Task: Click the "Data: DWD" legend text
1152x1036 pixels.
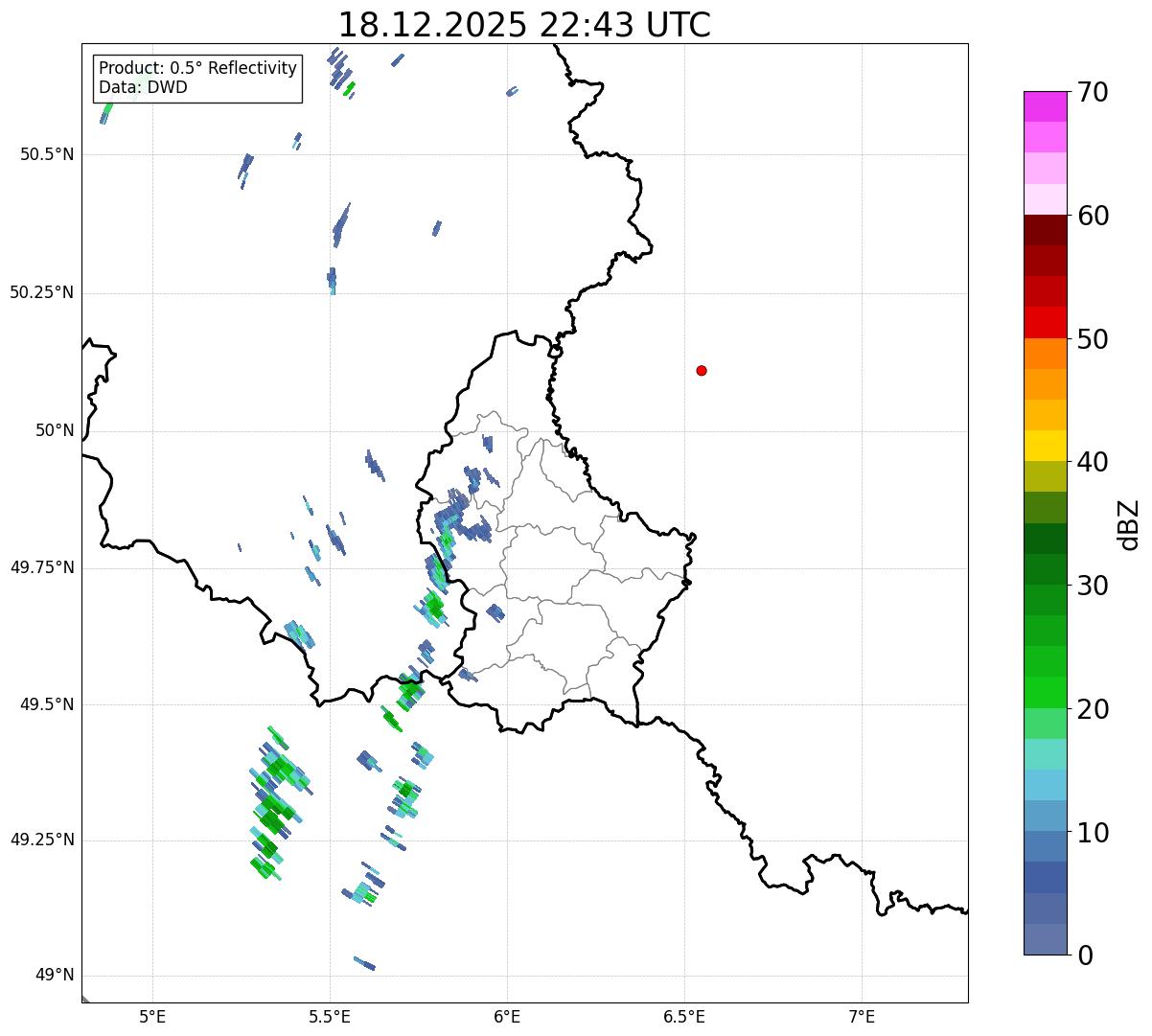Action: click(x=143, y=87)
